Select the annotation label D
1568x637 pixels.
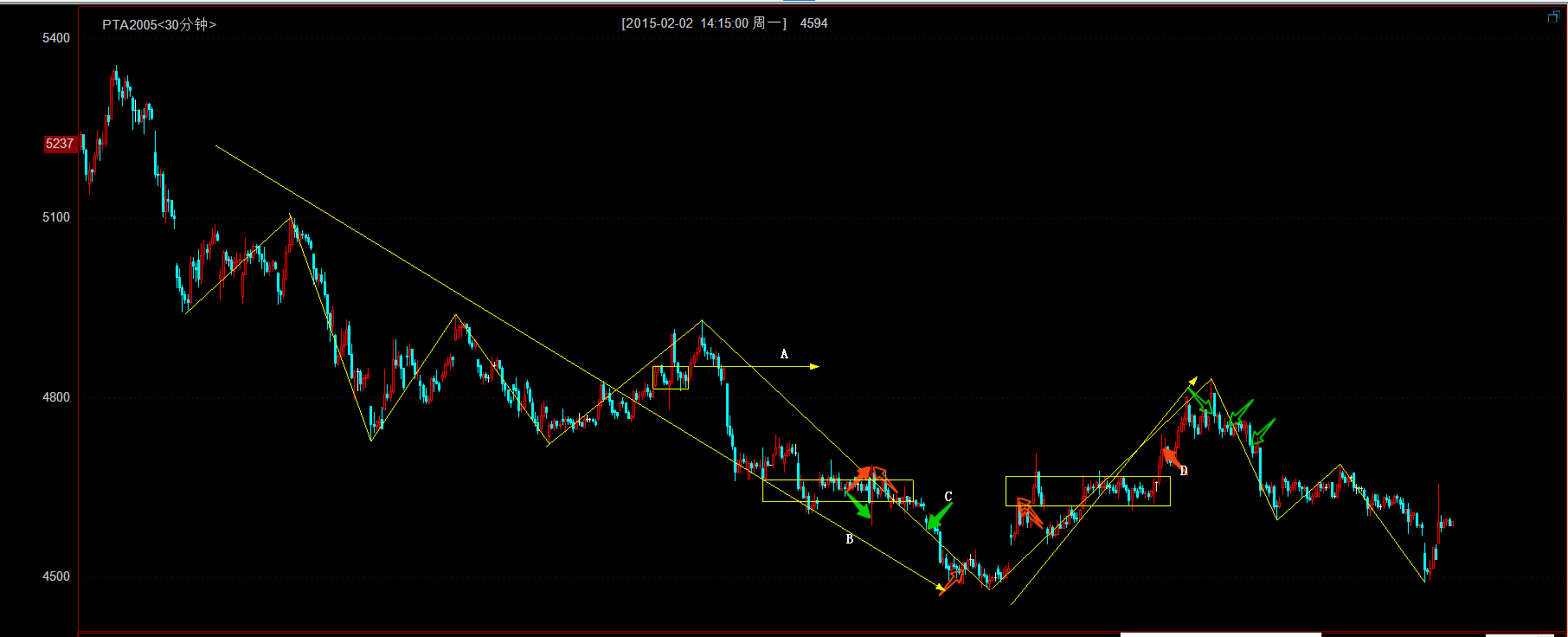[x=1184, y=472]
